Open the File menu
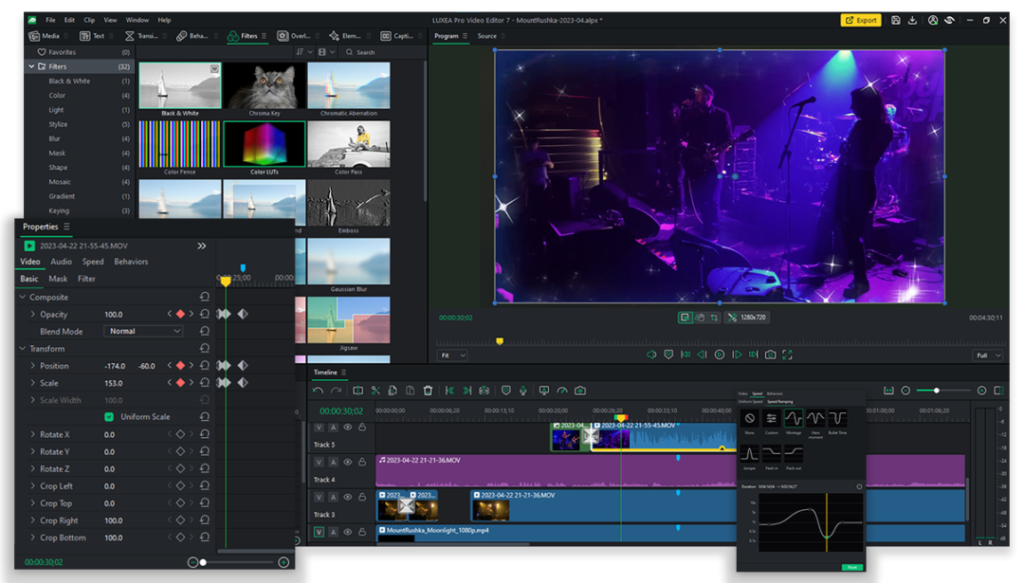Image resolution: width=1024 pixels, height=583 pixels. 50,20
